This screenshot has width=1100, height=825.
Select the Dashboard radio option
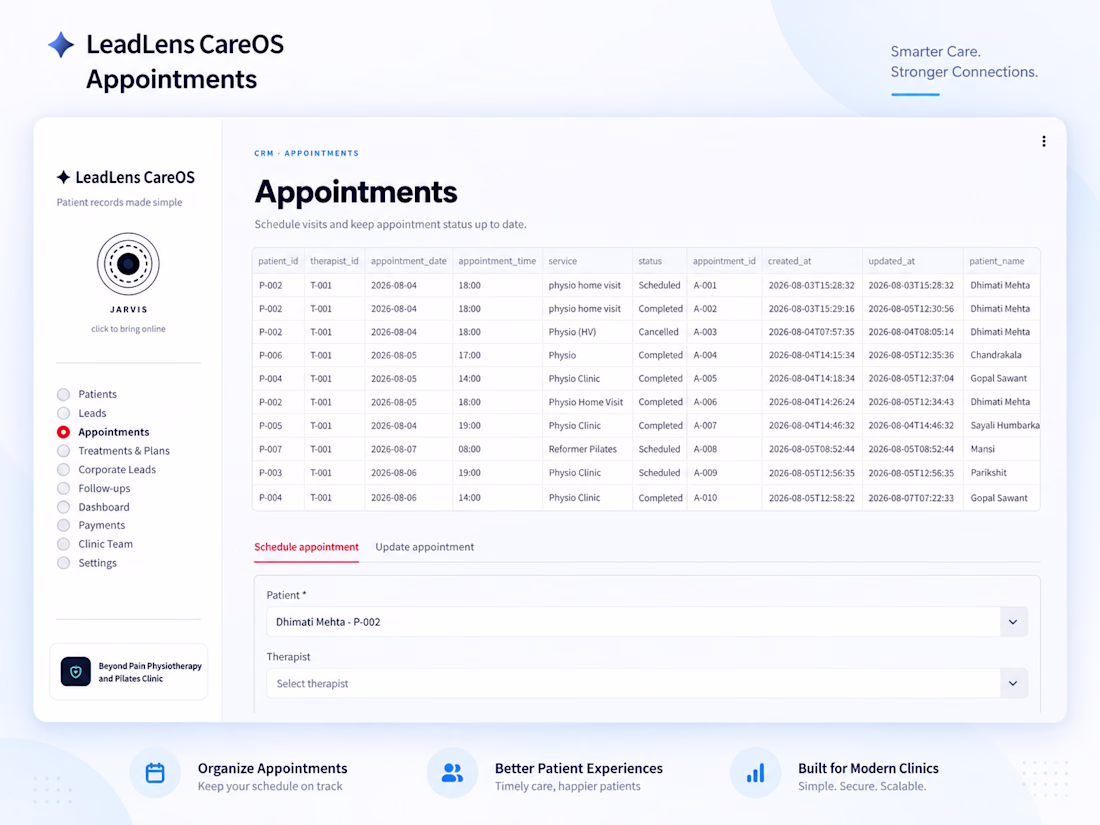point(63,507)
